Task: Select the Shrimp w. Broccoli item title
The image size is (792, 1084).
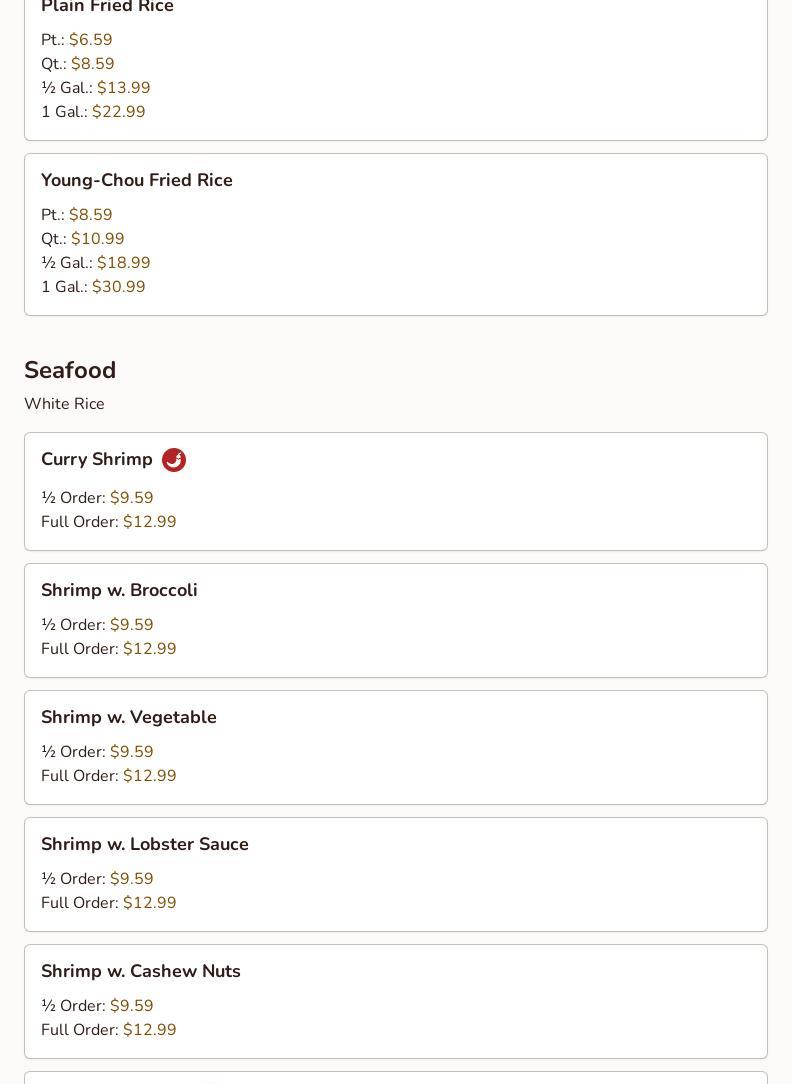Action: click(x=119, y=590)
